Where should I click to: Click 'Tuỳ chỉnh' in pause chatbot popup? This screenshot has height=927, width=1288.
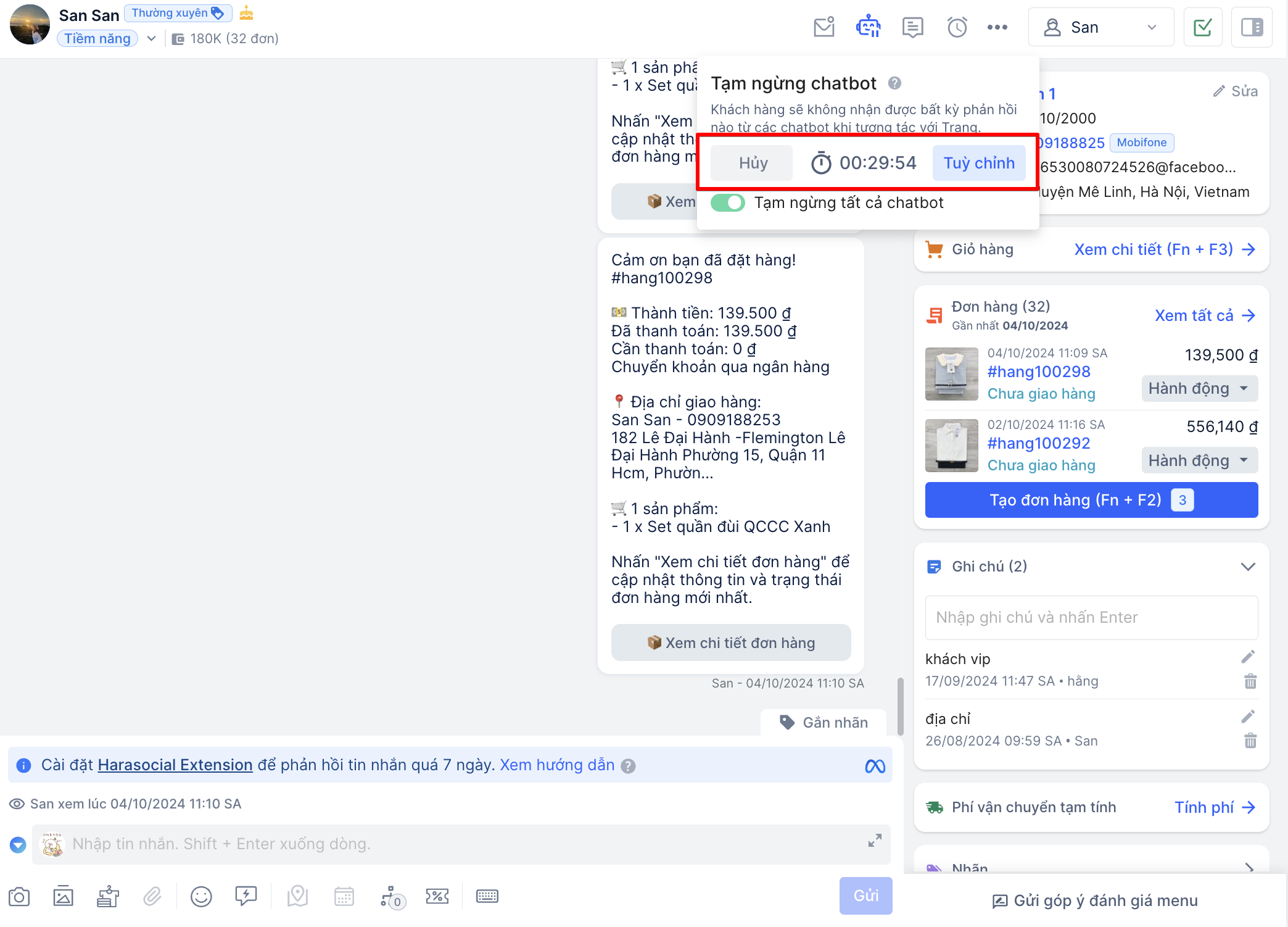pos(978,163)
